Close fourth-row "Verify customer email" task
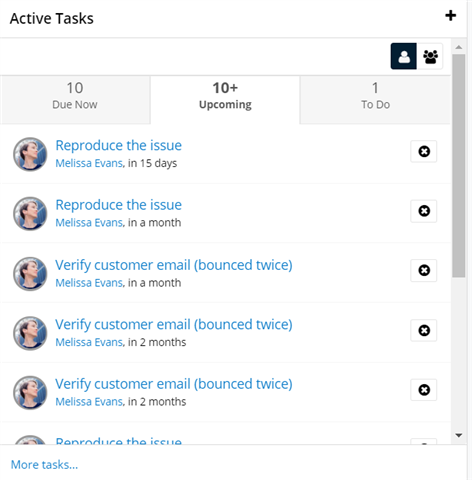472x480 pixels. [424, 330]
